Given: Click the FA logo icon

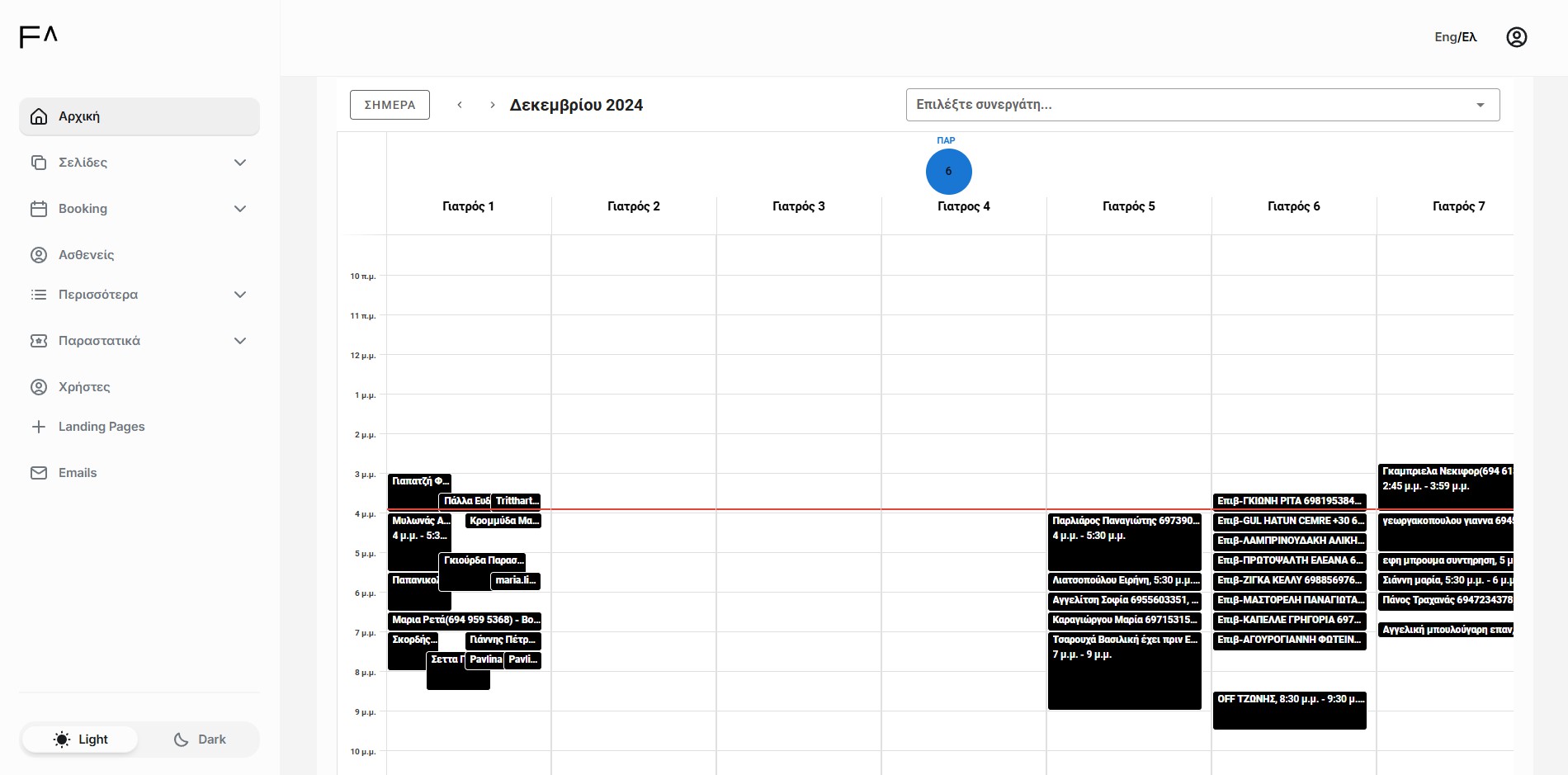Looking at the screenshot, I should (x=39, y=36).
